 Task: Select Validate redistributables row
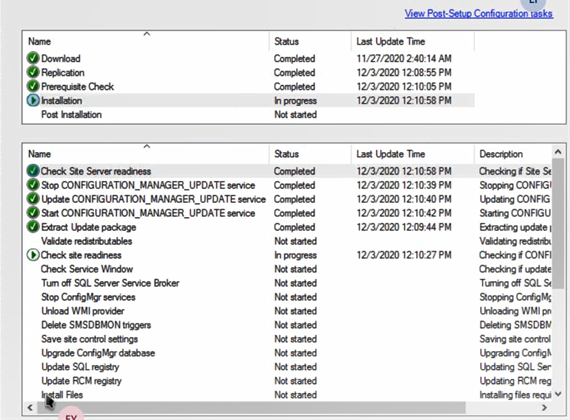click(x=287, y=241)
